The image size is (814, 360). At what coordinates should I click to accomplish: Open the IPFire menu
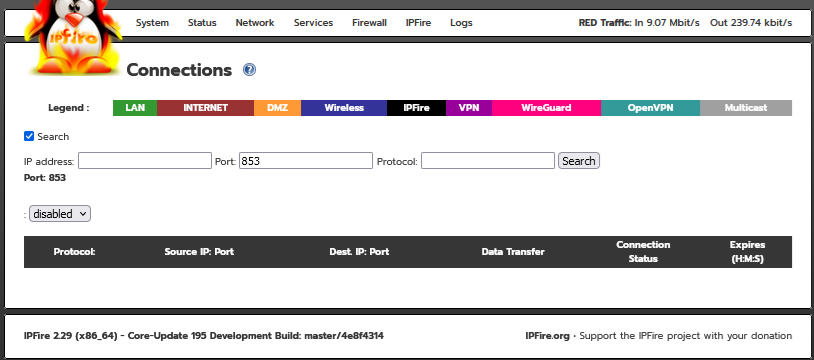(x=418, y=23)
